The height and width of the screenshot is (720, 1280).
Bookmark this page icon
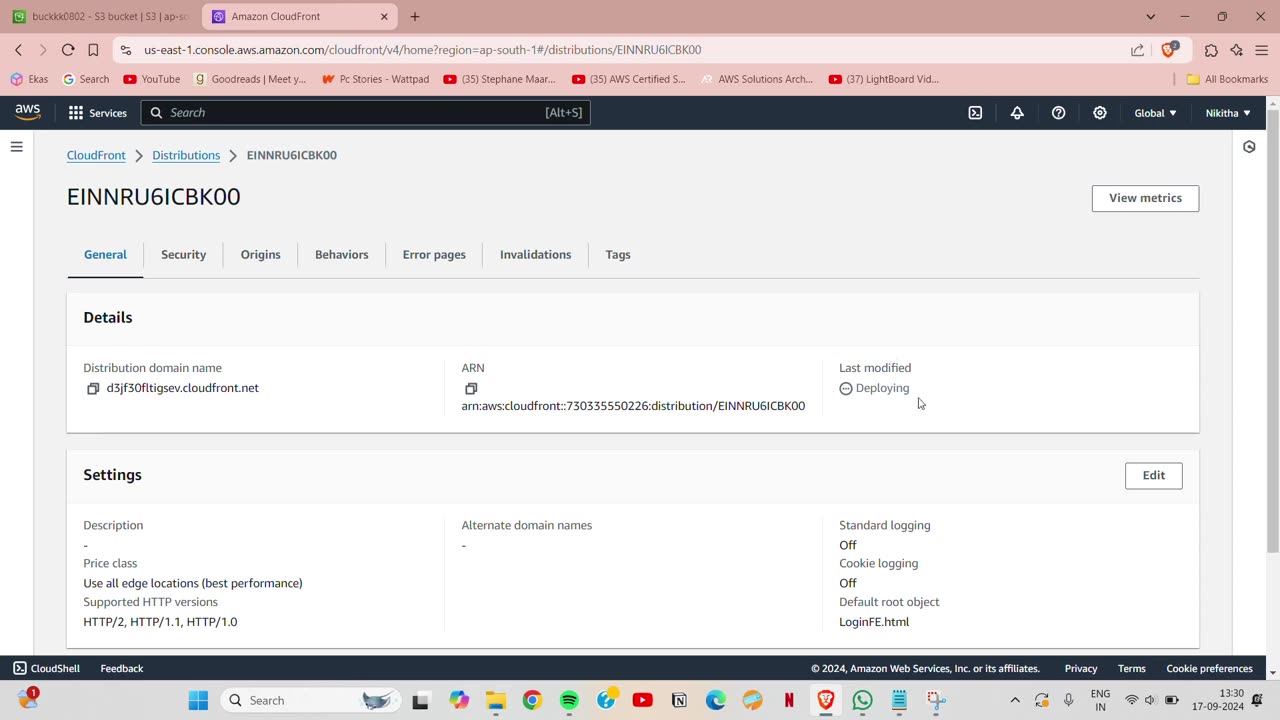tap(93, 49)
